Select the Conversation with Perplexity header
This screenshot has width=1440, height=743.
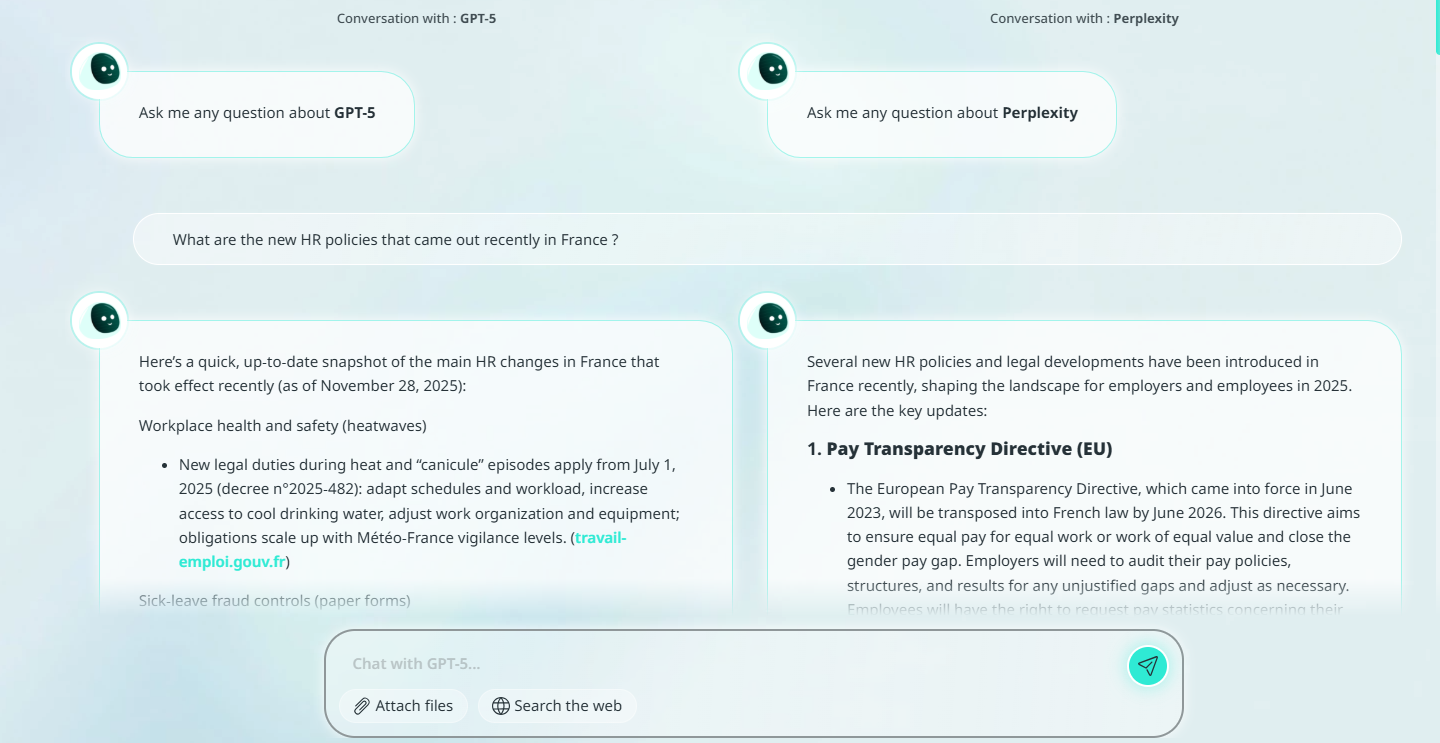(x=1084, y=19)
